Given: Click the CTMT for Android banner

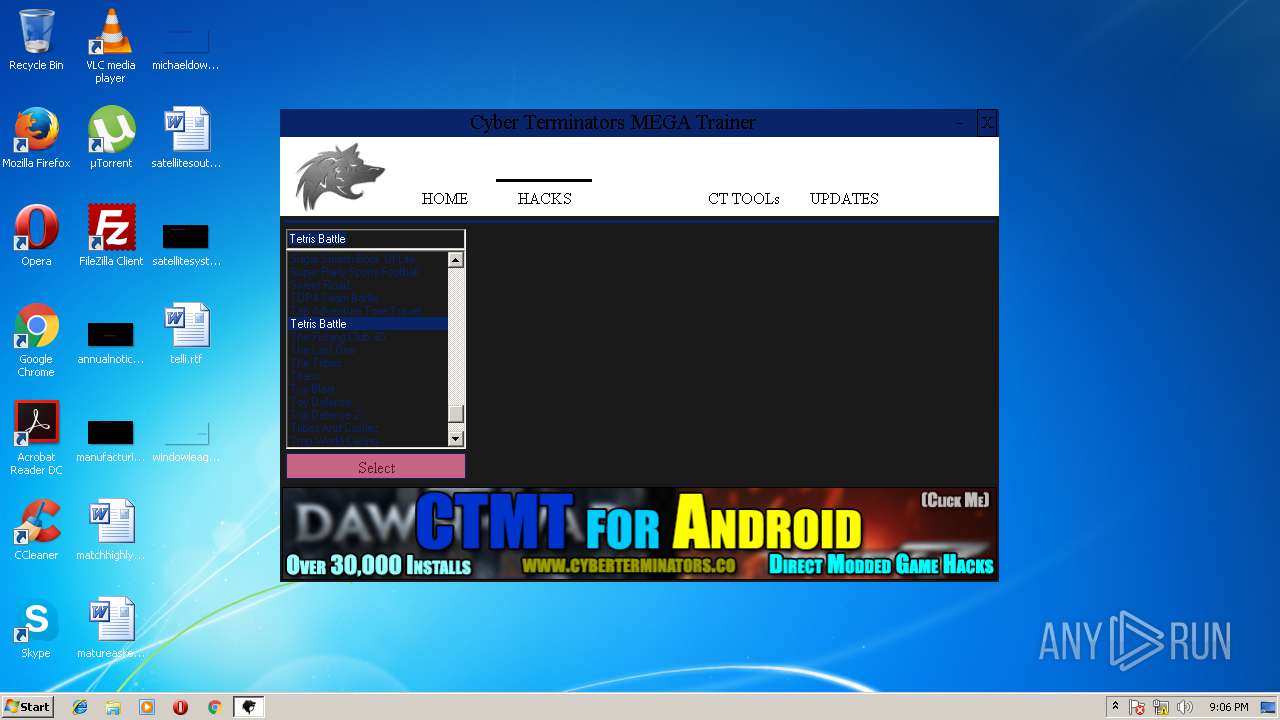Looking at the screenshot, I should tap(639, 534).
